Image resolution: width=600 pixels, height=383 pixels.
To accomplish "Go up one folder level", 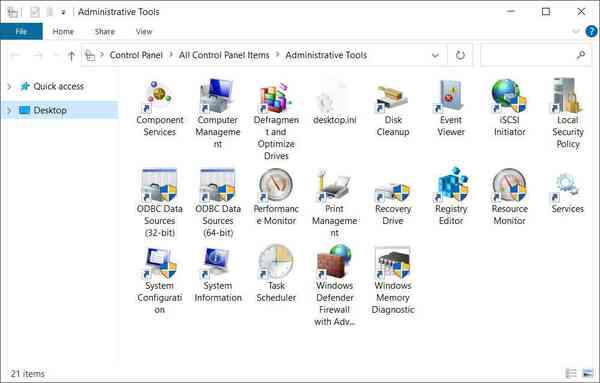I will click(x=71, y=56).
